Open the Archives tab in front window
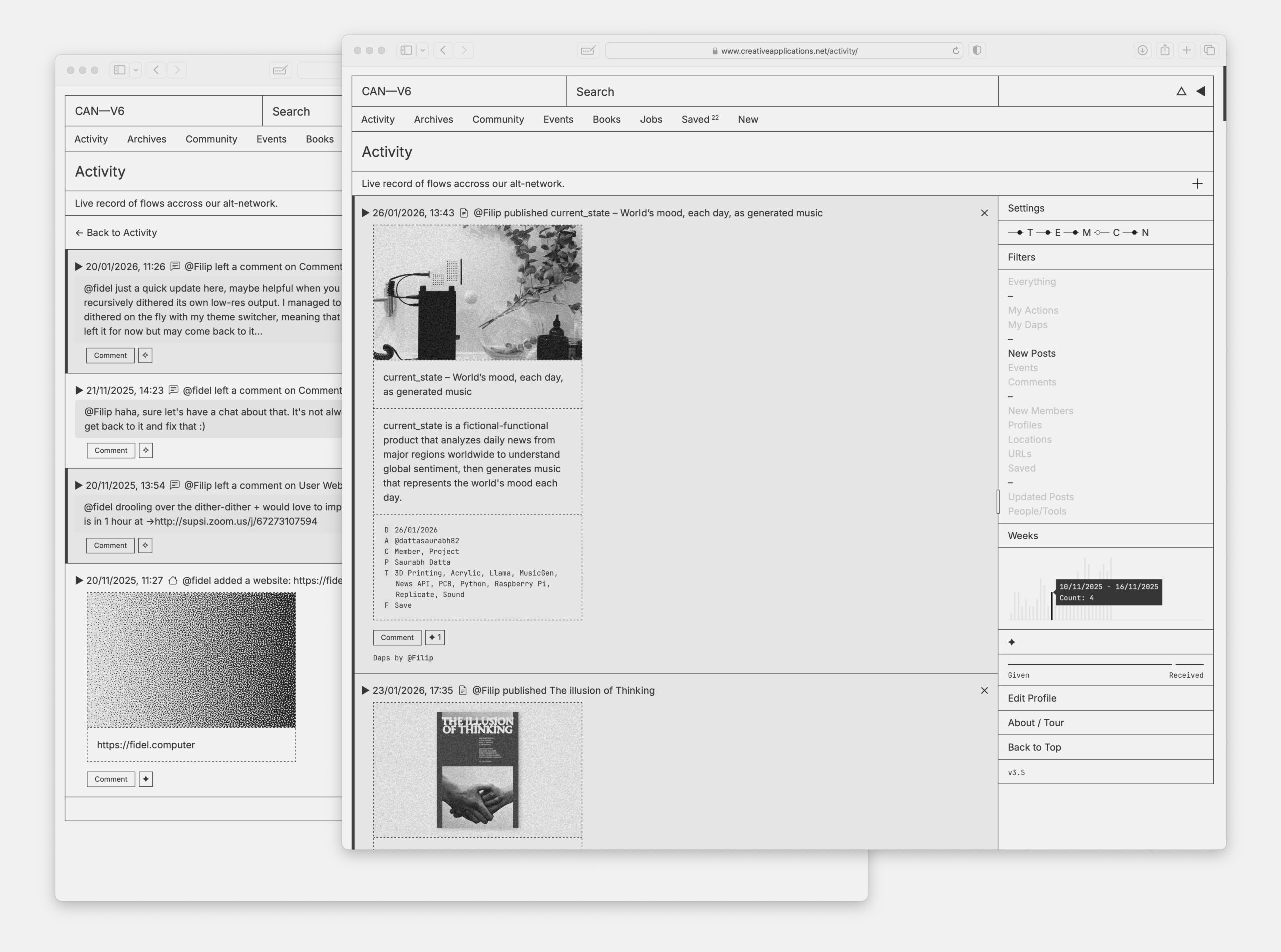The width and height of the screenshot is (1281, 952). (433, 119)
